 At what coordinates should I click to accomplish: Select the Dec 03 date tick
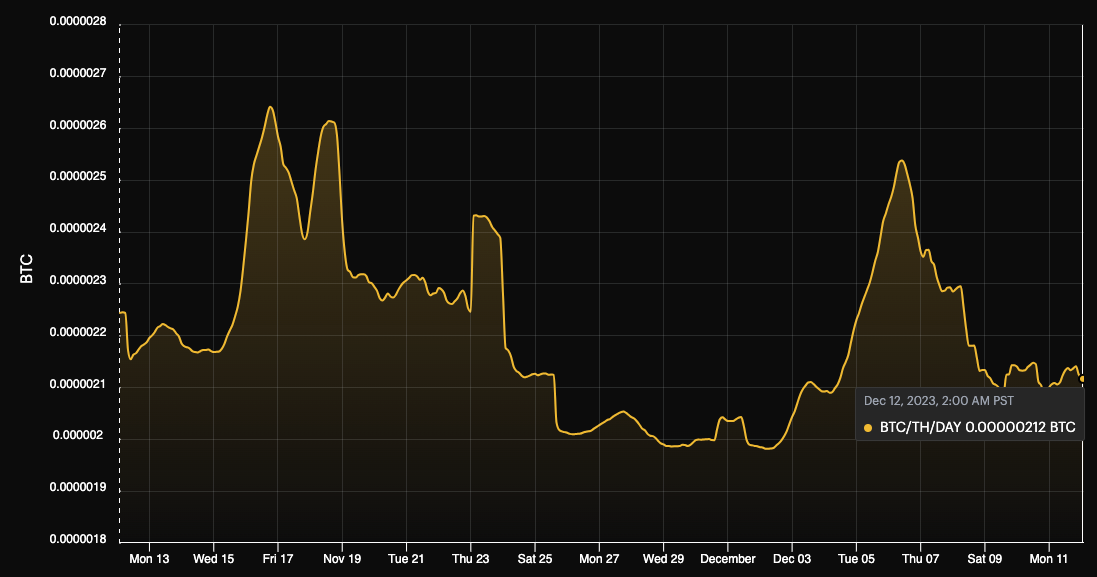[x=792, y=559]
